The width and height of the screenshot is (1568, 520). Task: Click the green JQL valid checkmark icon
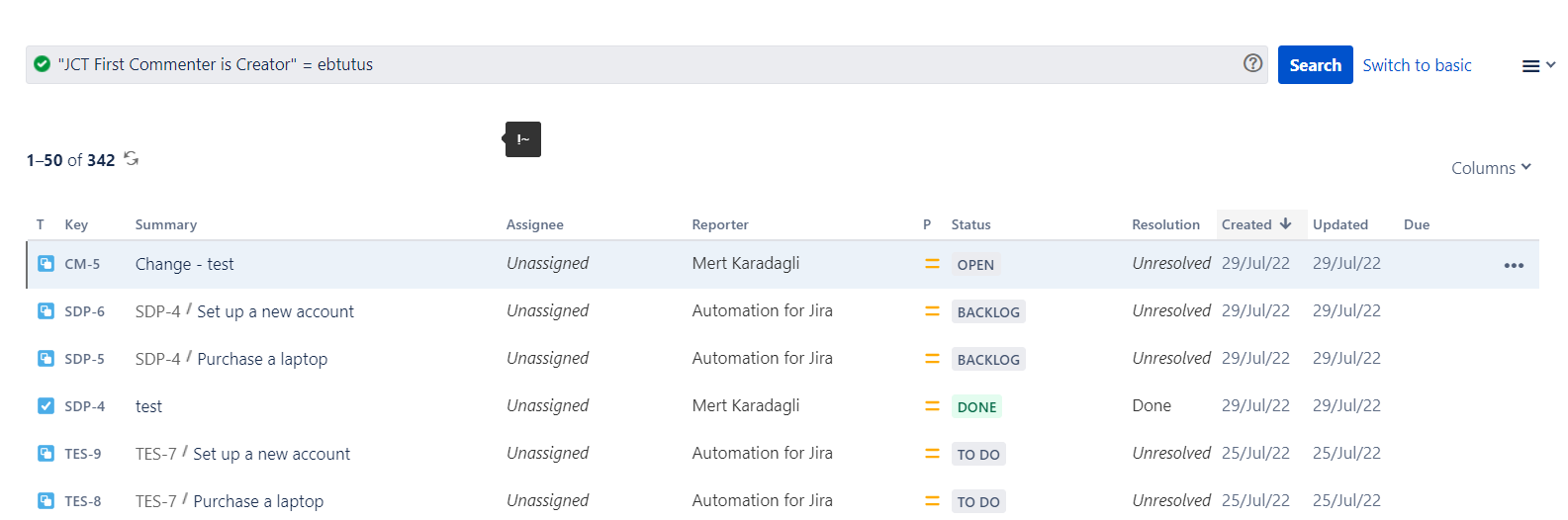(43, 64)
